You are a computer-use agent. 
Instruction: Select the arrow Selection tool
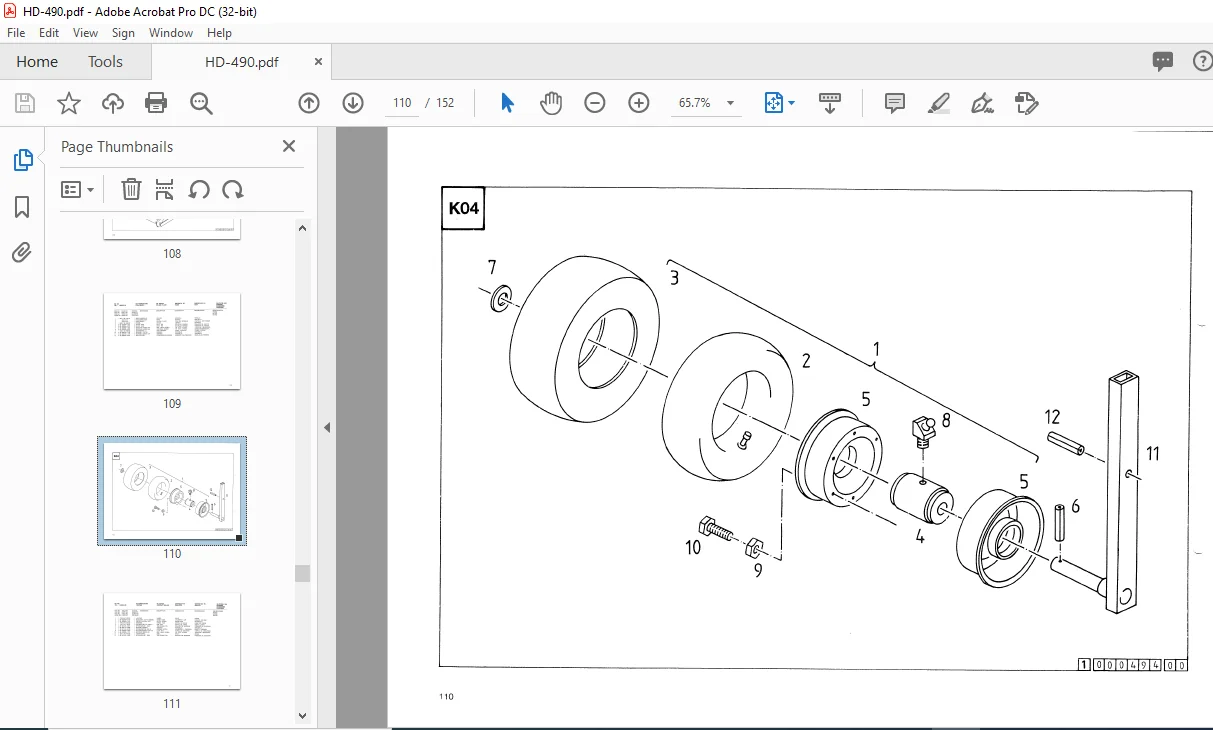[507, 103]
